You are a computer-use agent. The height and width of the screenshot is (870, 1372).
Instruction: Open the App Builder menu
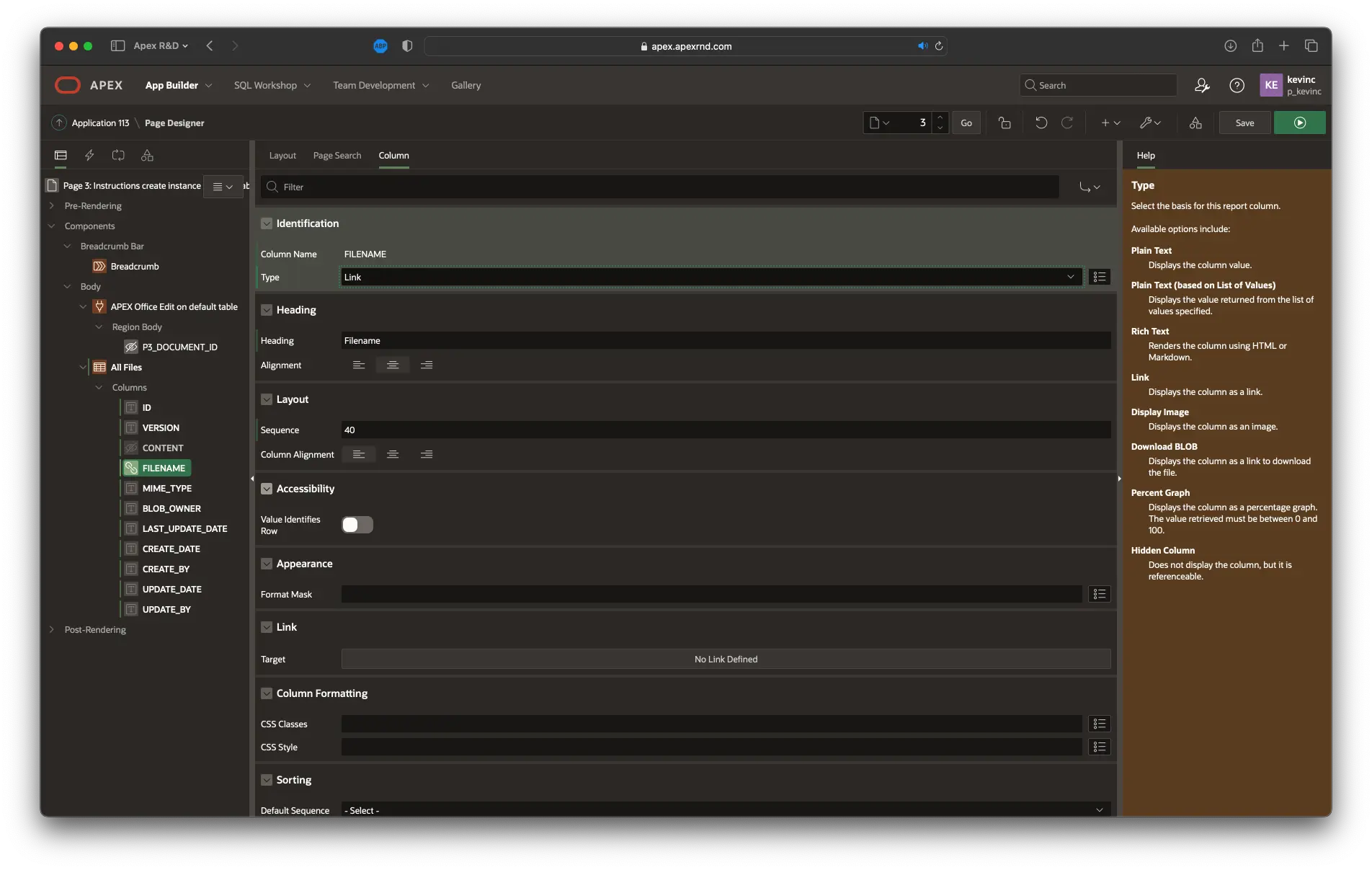[179, 85]
